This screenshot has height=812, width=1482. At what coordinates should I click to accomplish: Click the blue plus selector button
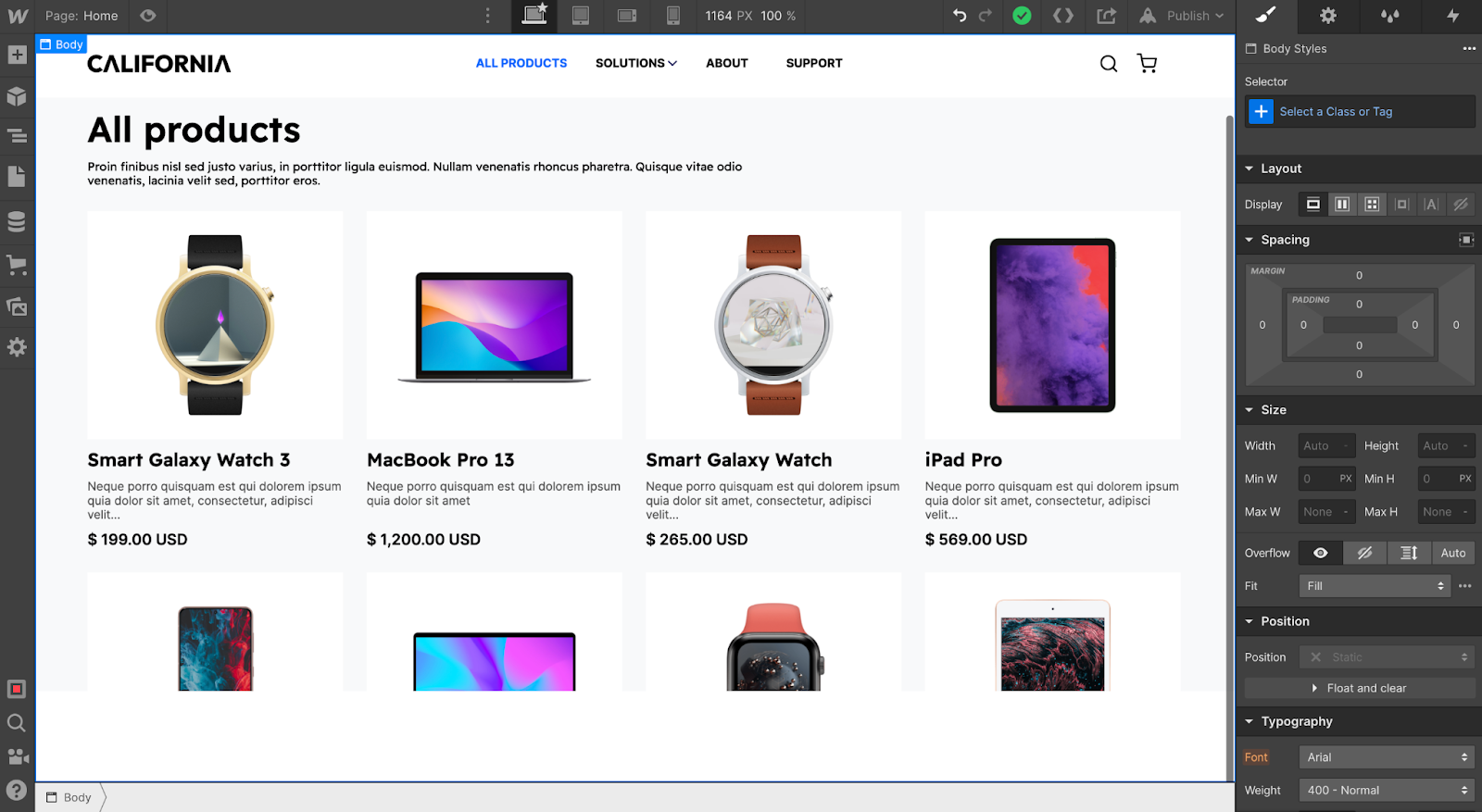[1261, 112]
